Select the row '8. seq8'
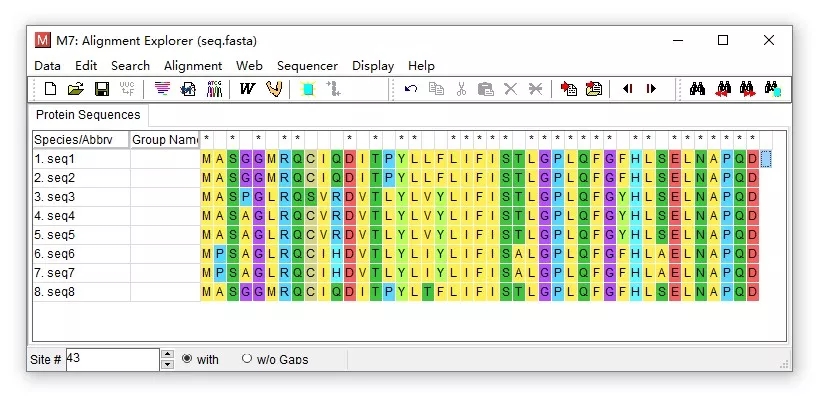Image resolution: width=816 pixels, height=404 pixels. 81,292
